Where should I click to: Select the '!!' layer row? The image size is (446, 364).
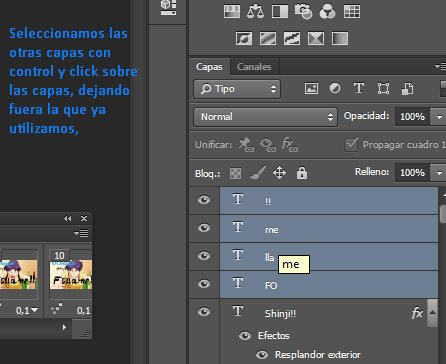point(329,200)
